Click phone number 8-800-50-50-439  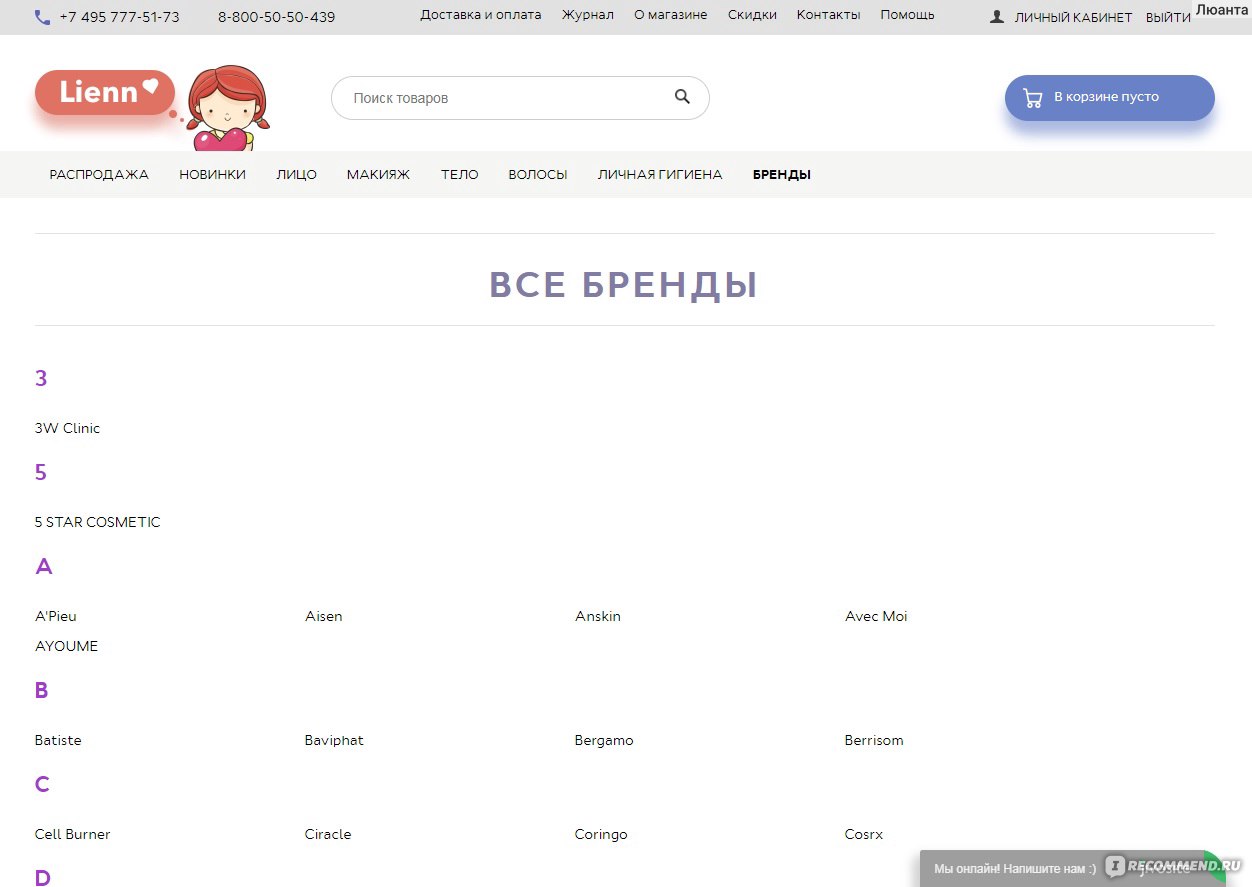(x=277, y=17)
